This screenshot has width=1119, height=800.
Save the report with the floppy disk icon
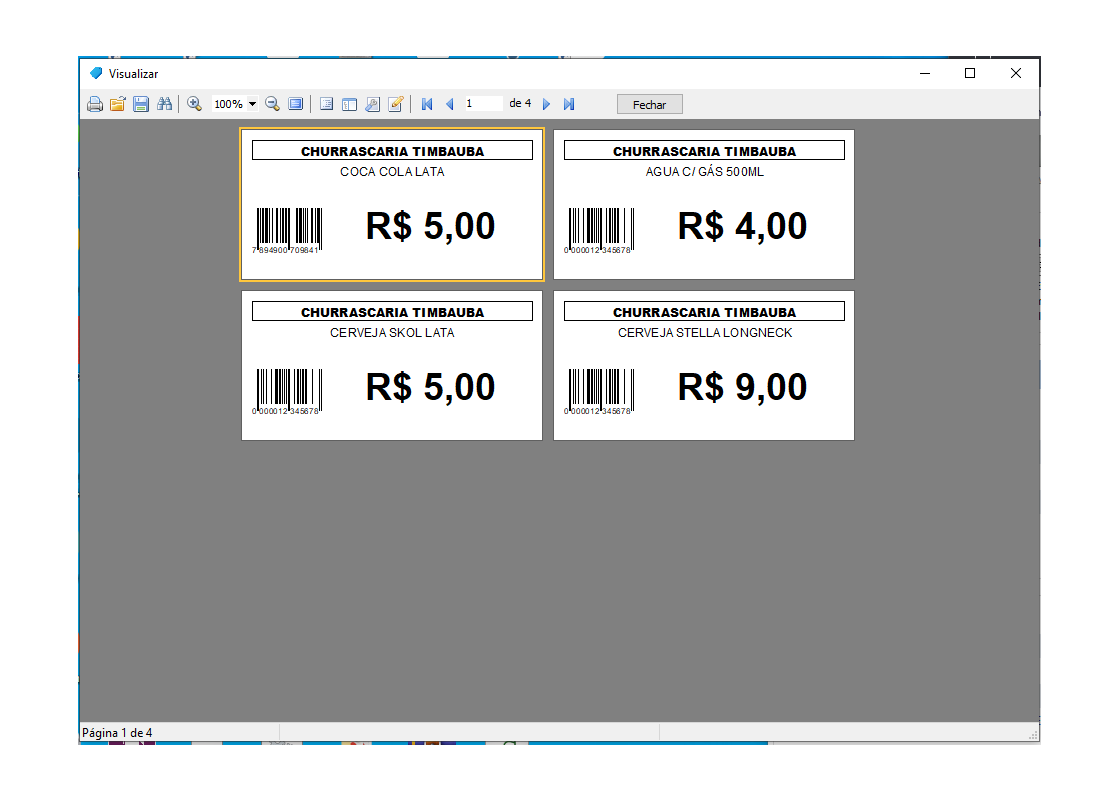click(x=141, y=104)
